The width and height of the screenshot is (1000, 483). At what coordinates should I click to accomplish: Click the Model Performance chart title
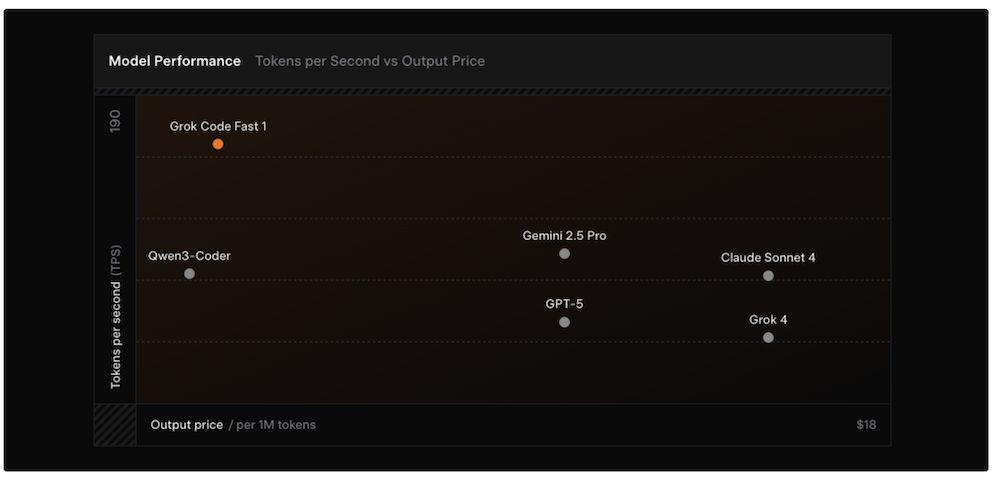(x=175, y=61)
